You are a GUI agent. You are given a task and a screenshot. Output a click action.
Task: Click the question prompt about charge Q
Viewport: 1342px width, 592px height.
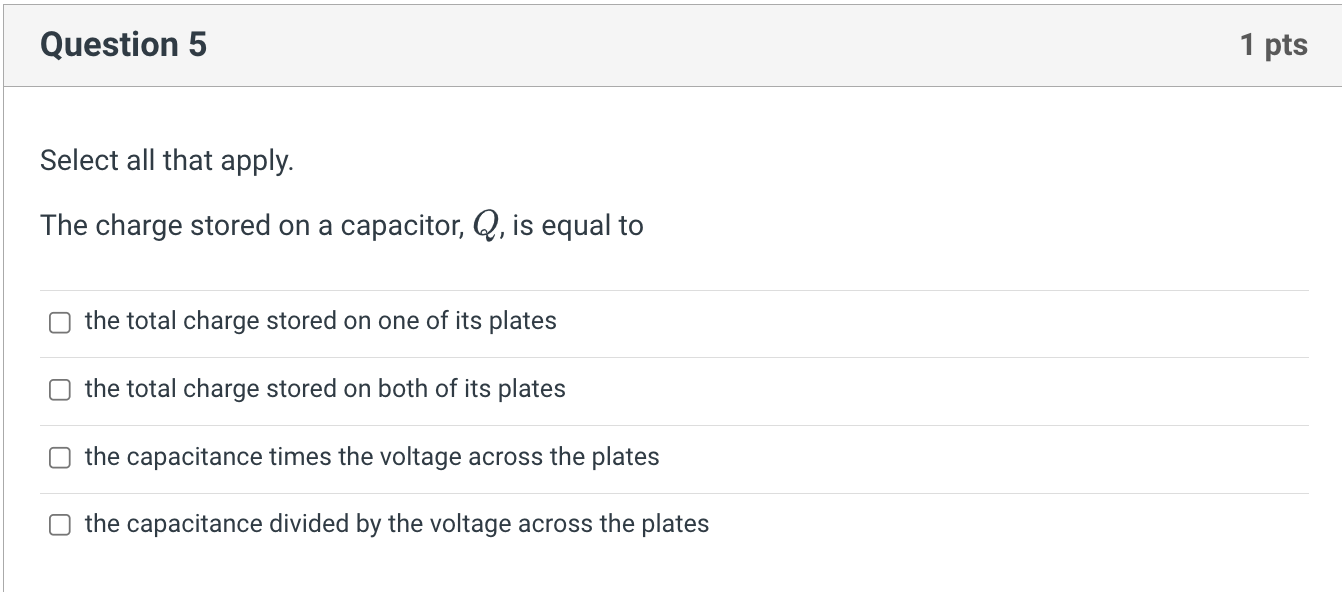click(340, 225)
